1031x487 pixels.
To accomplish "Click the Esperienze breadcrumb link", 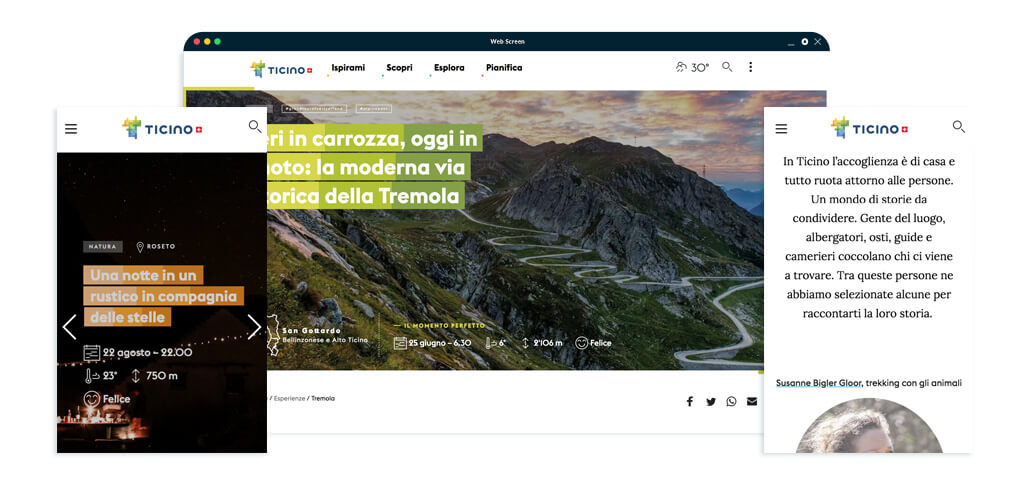I will [289, 399].
